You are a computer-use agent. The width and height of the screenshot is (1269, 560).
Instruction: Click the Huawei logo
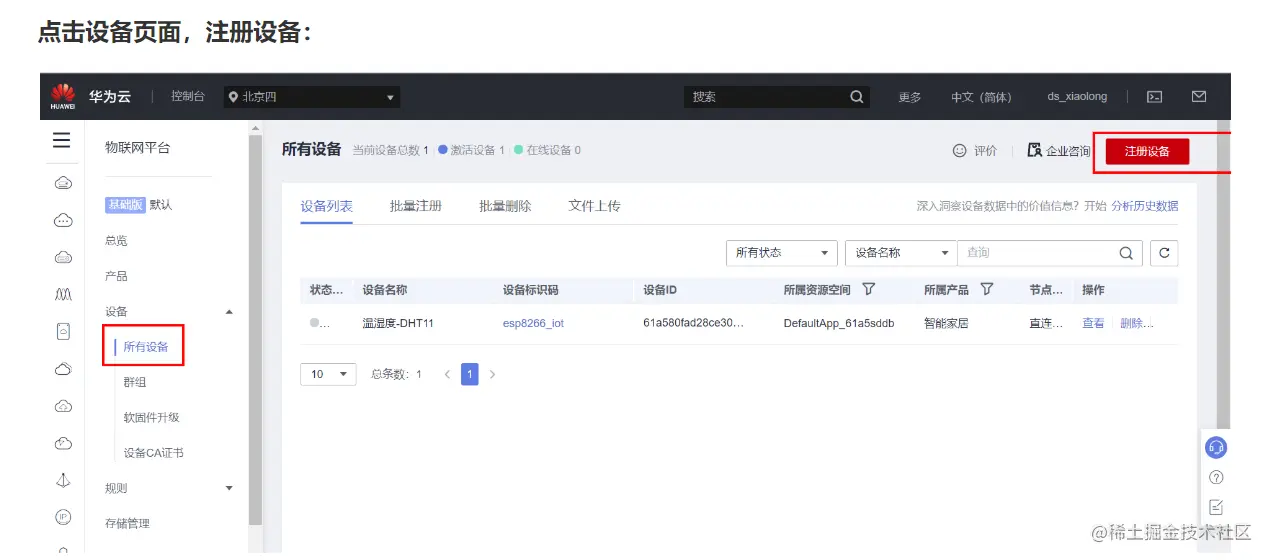(x=63, y=97)
